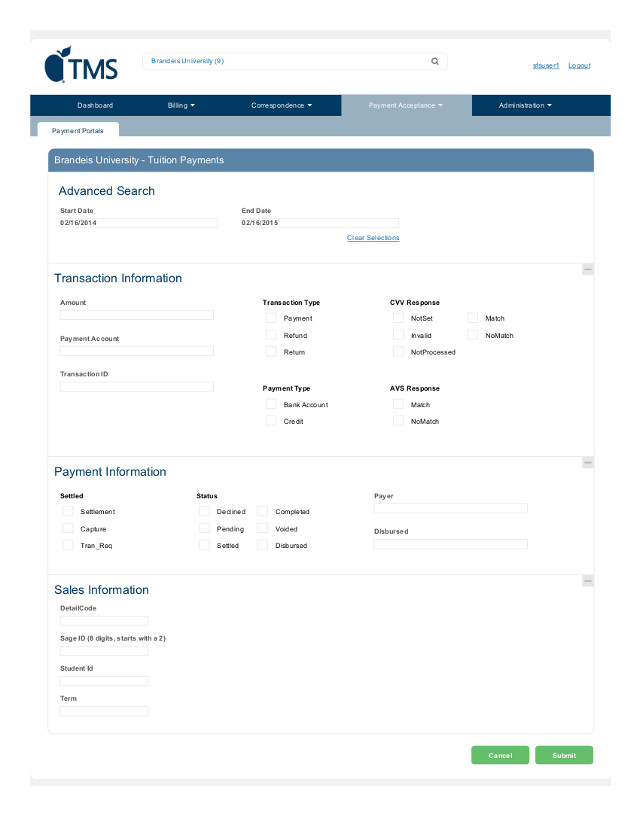Image resolution: width=640 pixels, height=828 pixels.
Task: Click the sfsuser1 account link
Action: point(545,65)
